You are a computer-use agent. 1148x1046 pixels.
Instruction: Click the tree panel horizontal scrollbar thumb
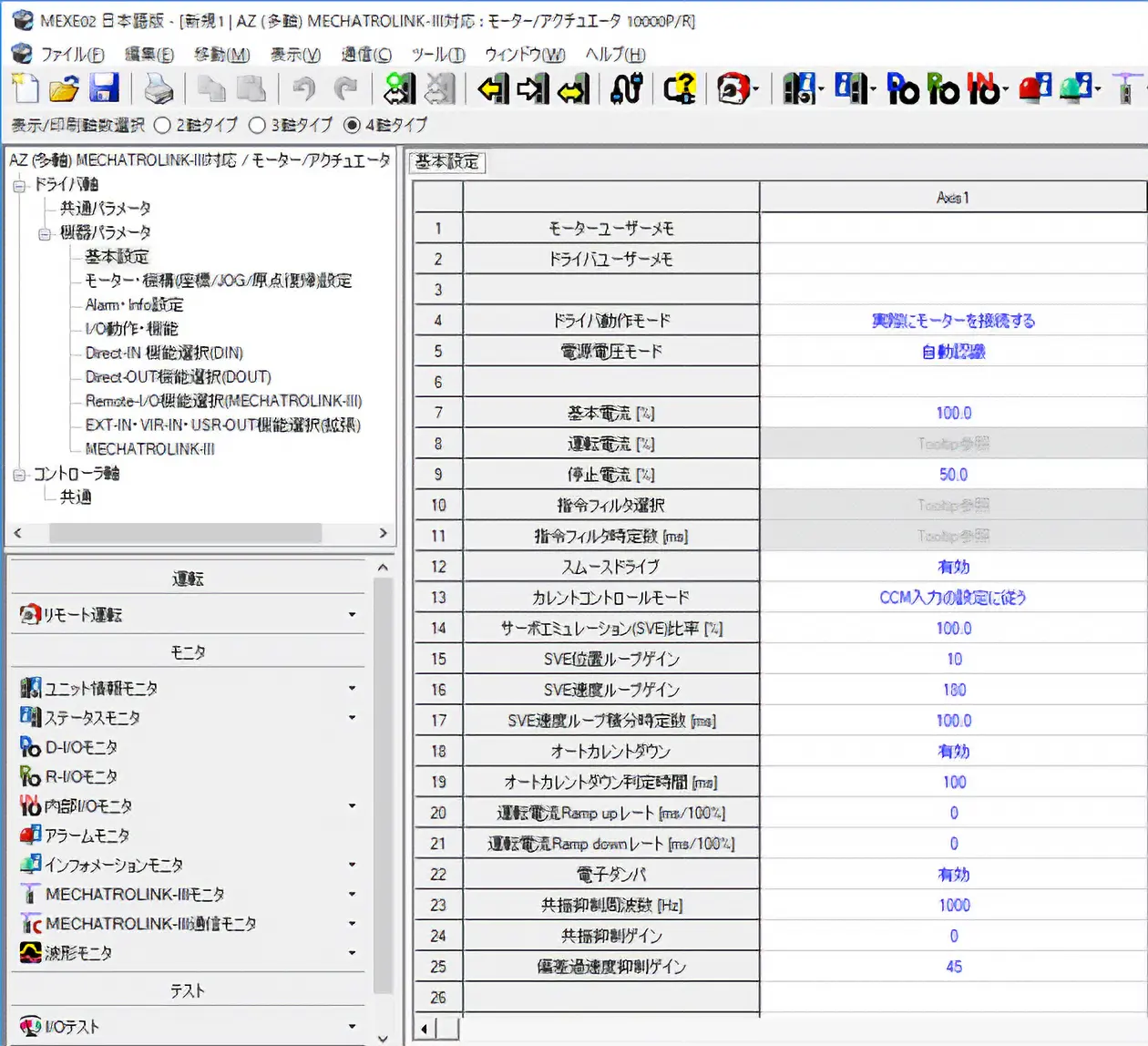[x=185, y=533]
